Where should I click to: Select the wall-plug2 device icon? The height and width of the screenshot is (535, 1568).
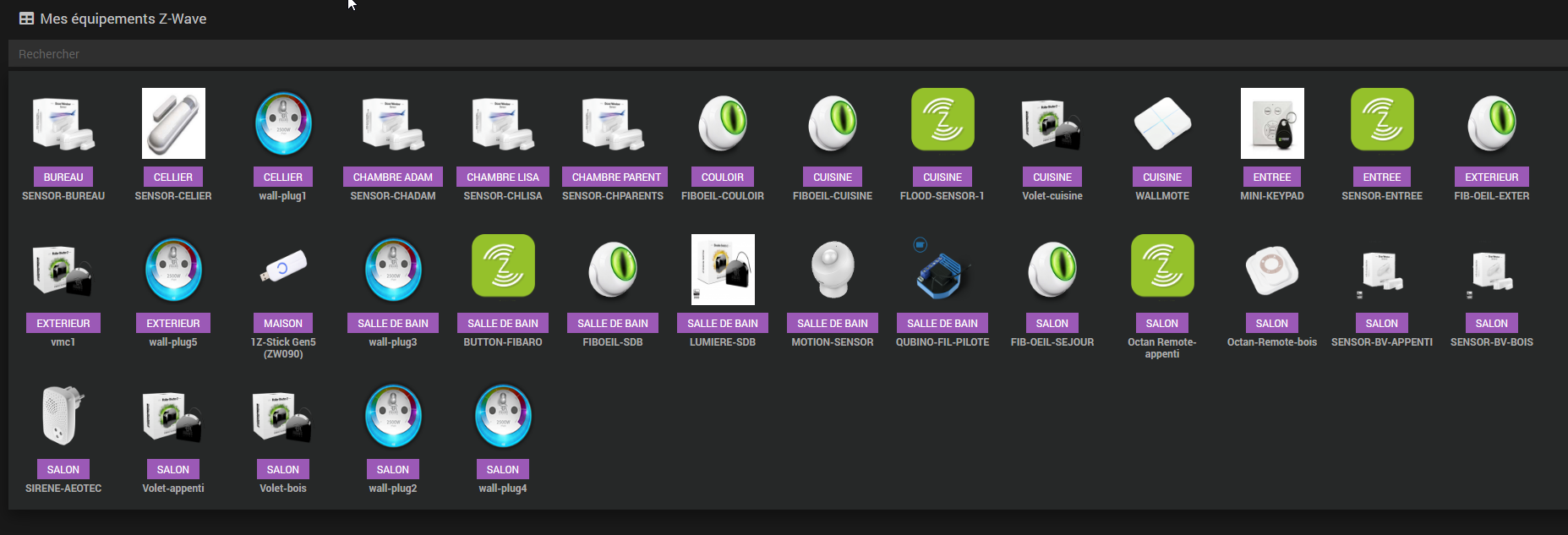click(393, 416)
